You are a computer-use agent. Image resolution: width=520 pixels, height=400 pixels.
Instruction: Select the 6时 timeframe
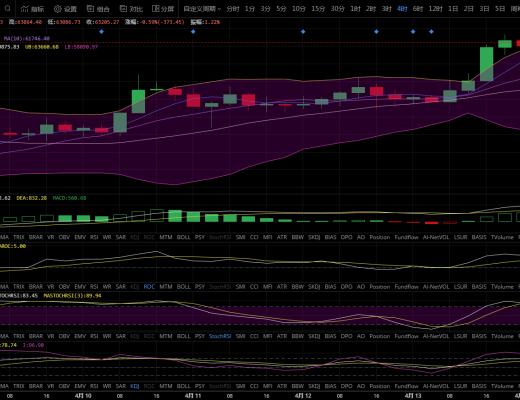[418, 9]
